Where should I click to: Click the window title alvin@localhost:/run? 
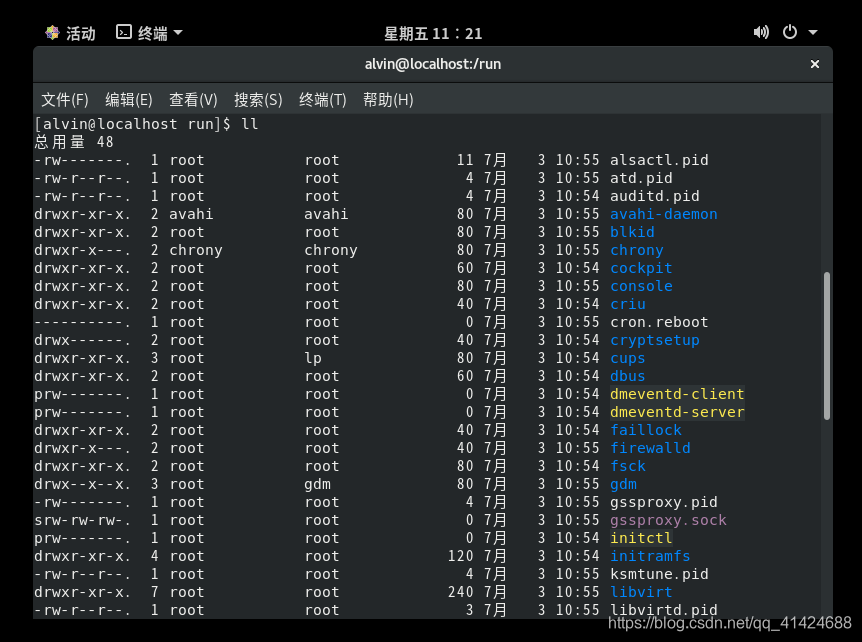433,64
